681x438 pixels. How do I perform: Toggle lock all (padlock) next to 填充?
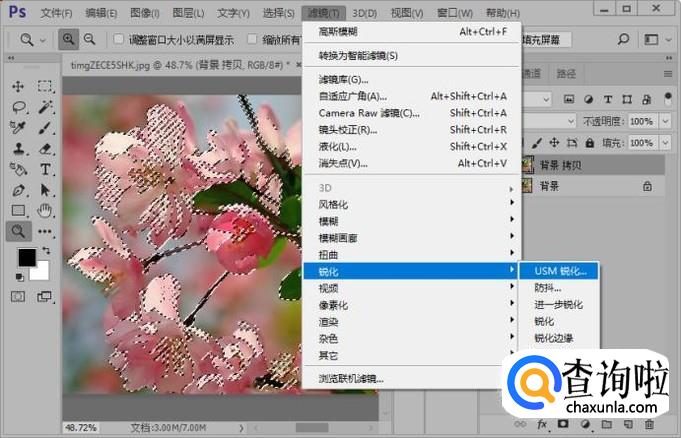590,143
